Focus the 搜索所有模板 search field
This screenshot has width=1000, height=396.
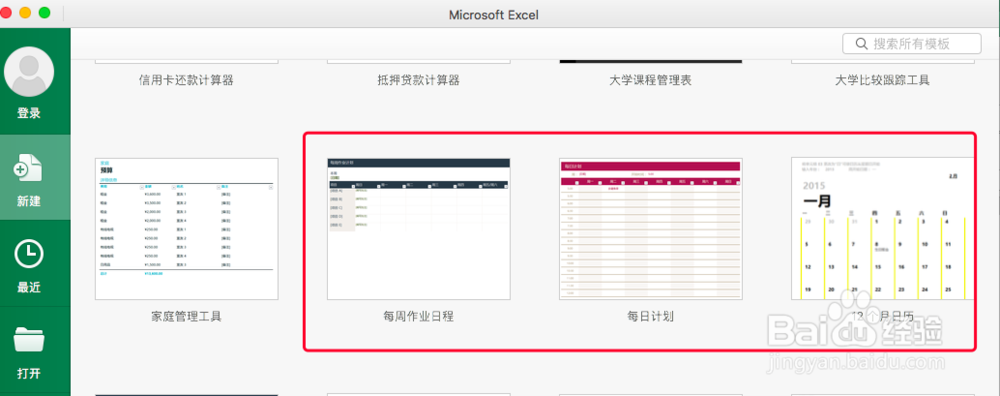pos(911,43)
